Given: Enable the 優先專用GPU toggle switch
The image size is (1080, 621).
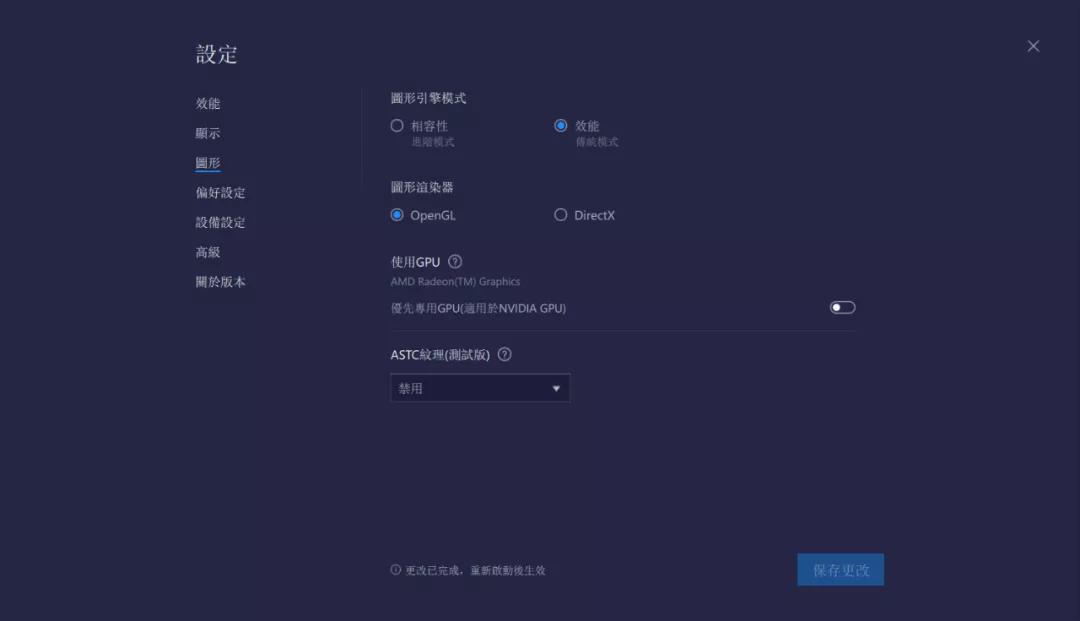Looking at the screenshot, I should click(x=841, y=307).
